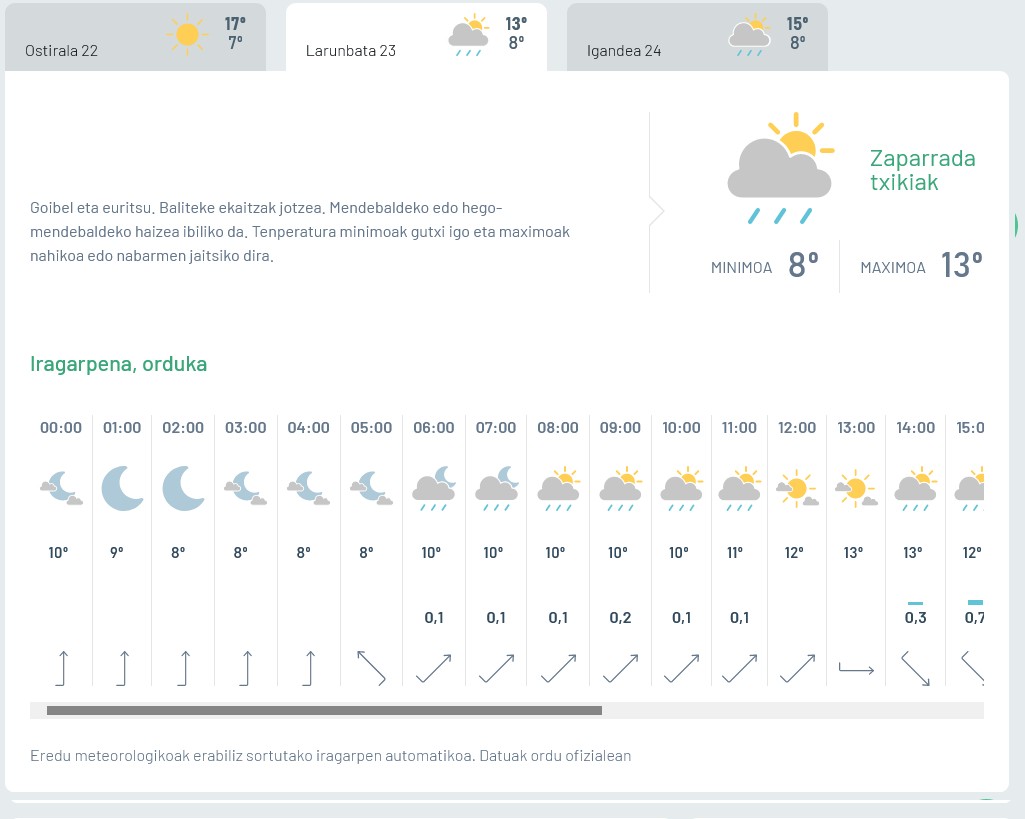Click the 07:00 hour label
This screenshot has height=819, width=1025.
(496, 427)
